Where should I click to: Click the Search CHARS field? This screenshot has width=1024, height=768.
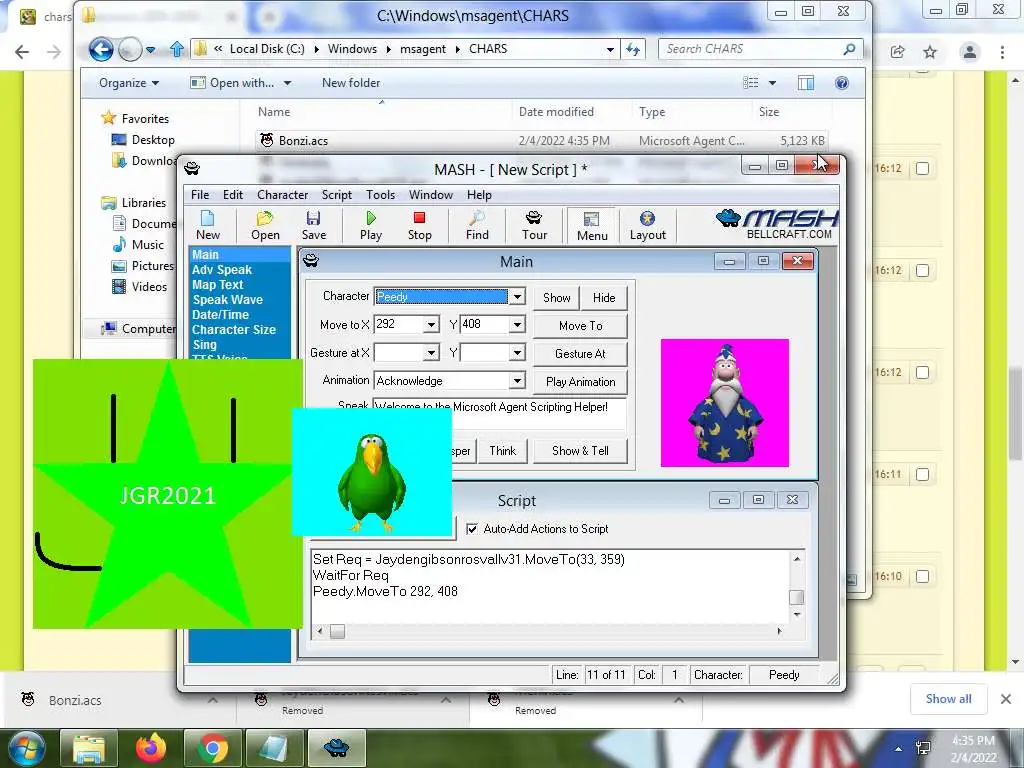760,49
